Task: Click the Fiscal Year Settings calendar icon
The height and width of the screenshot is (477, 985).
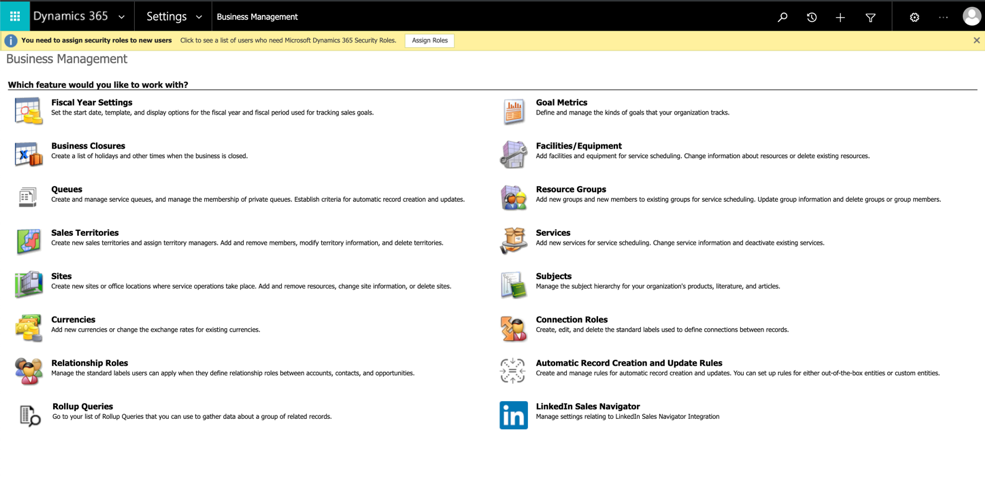Action: pos(28,111)
